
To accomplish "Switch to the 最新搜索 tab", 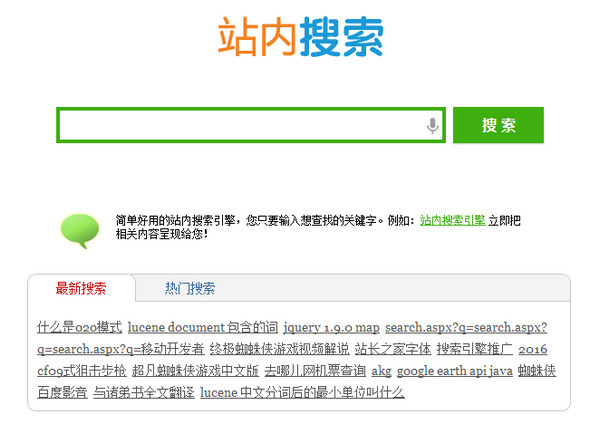I will pos(81,289).
